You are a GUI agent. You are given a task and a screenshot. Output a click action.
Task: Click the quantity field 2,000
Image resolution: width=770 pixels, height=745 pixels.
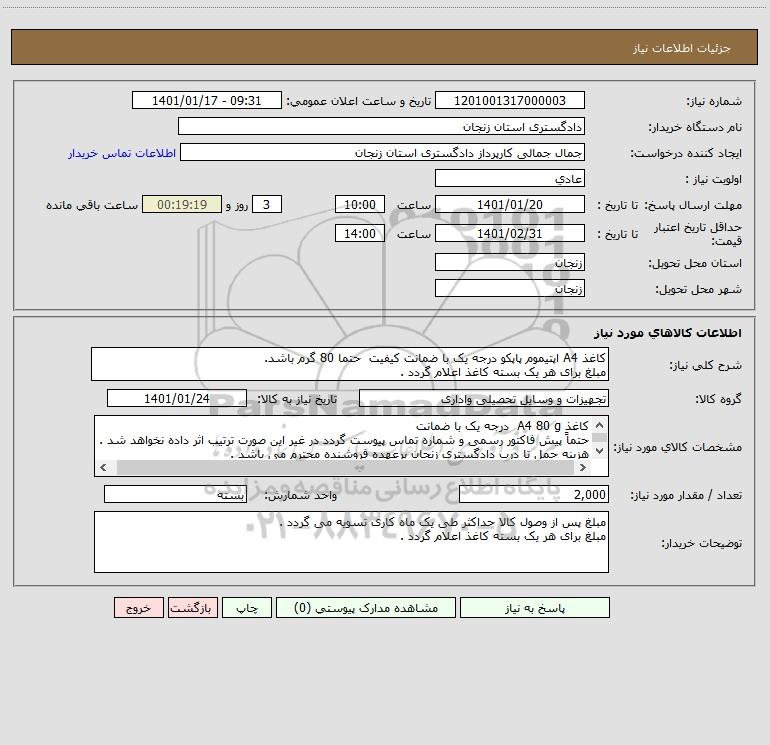[x=534, y=494]
